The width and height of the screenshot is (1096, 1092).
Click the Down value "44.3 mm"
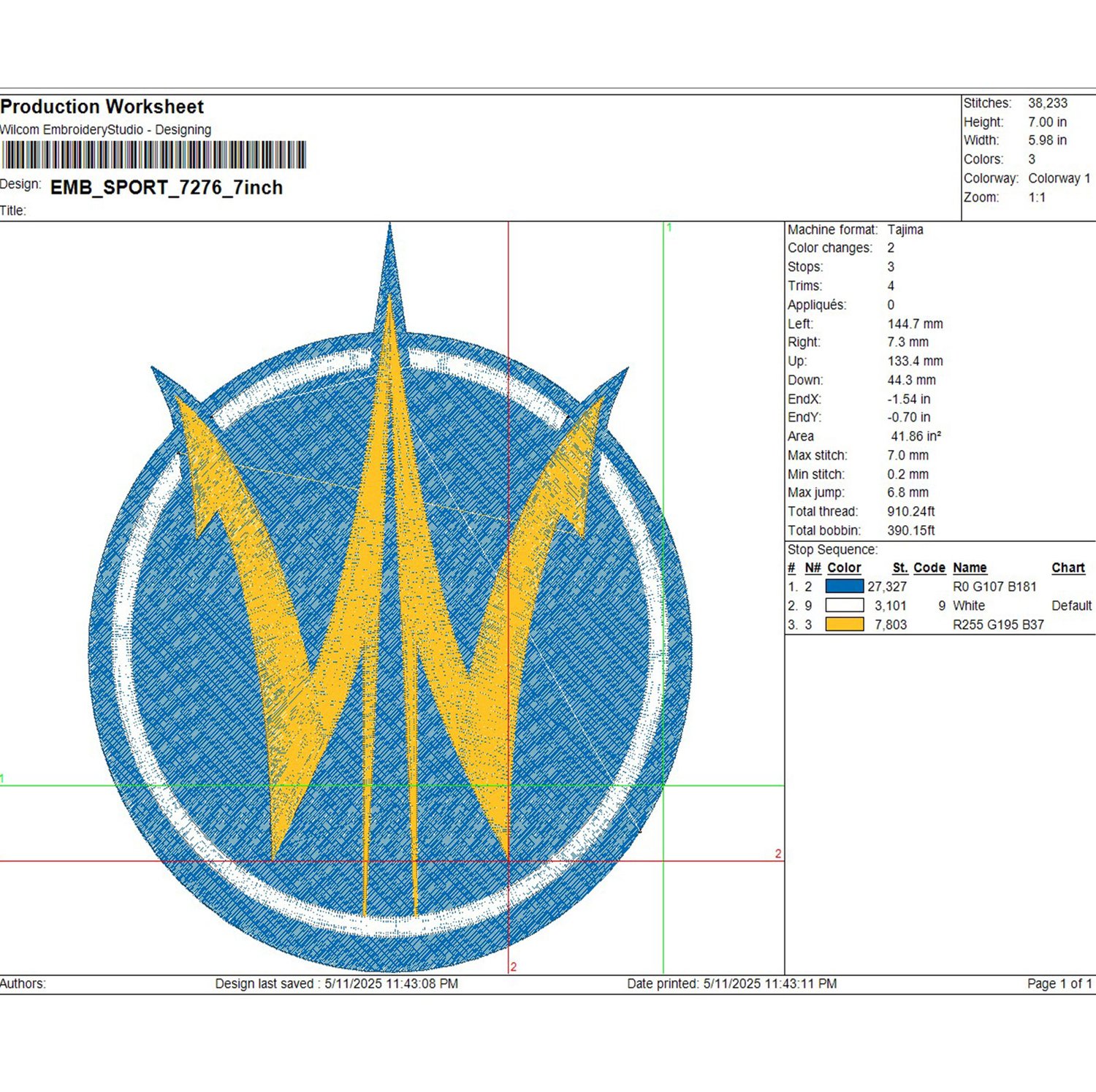click(x=912, y=380)
